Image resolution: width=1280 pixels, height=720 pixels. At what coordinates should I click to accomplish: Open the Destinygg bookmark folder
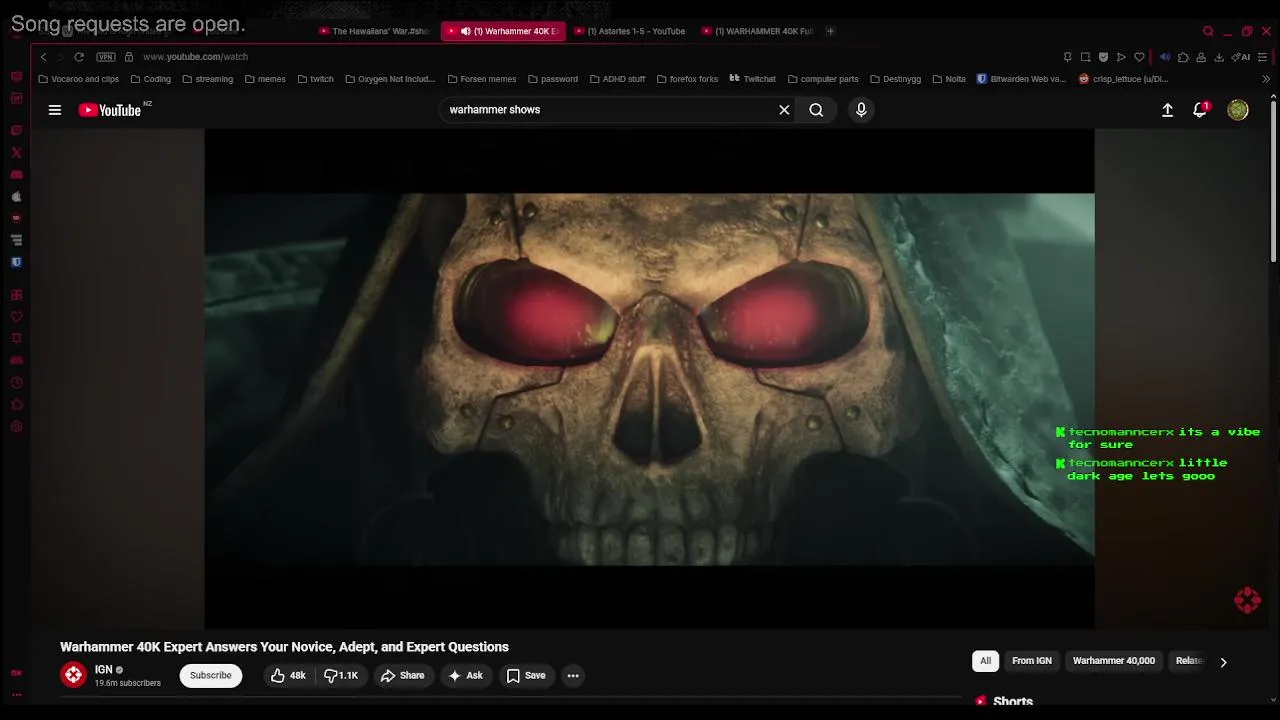point(895,79)
